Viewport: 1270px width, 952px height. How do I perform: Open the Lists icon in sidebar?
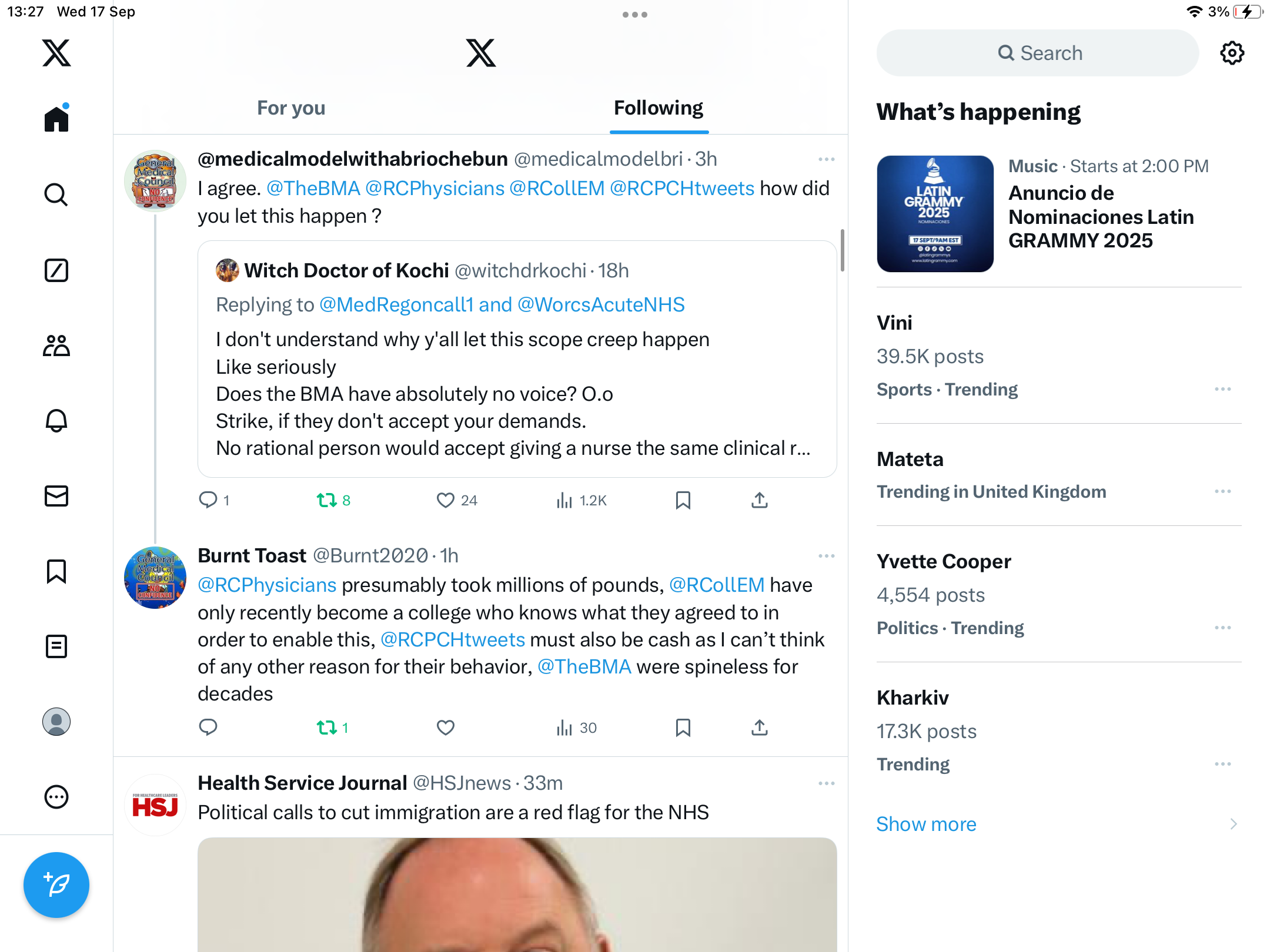56,646
